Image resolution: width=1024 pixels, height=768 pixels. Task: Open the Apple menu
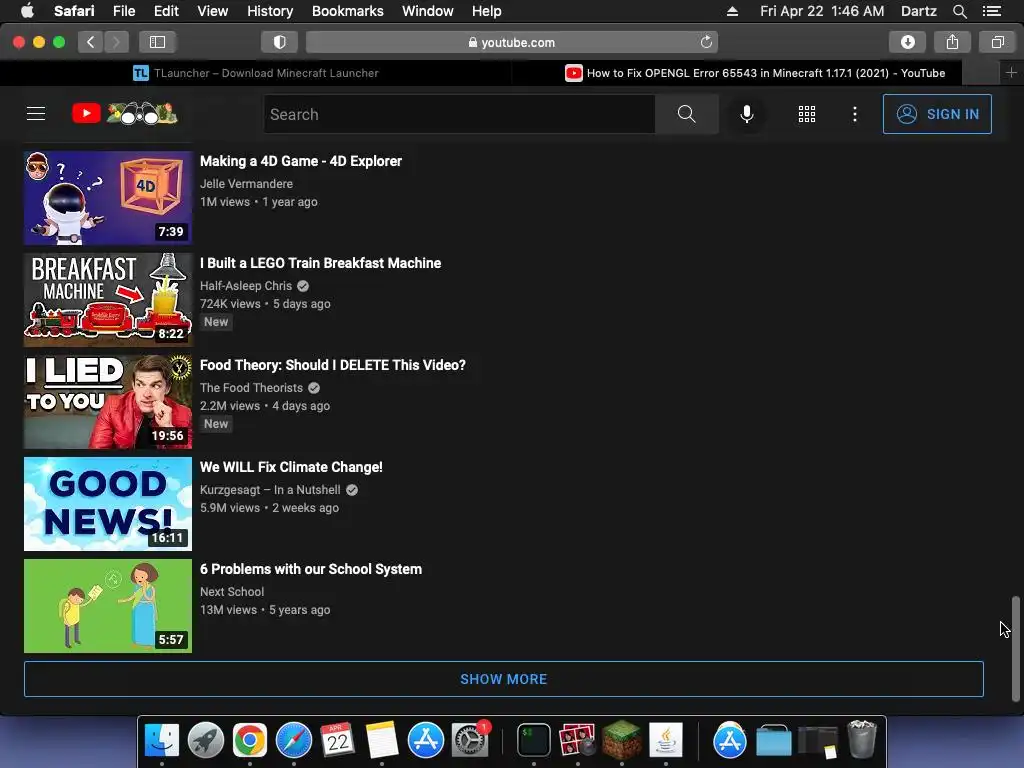27,10
